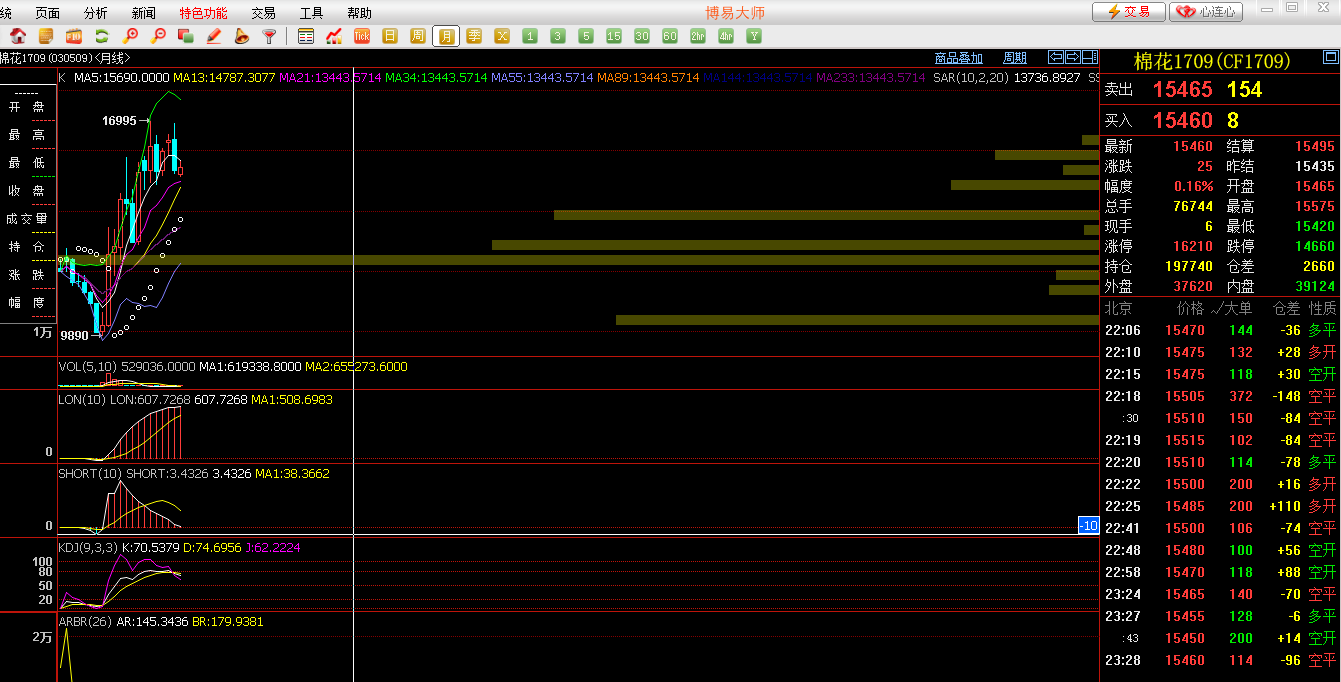Open the 特色功能 menu
The width and height of the screenshot is (1341, 682).
pyautogui.click(x=204, y=13)
